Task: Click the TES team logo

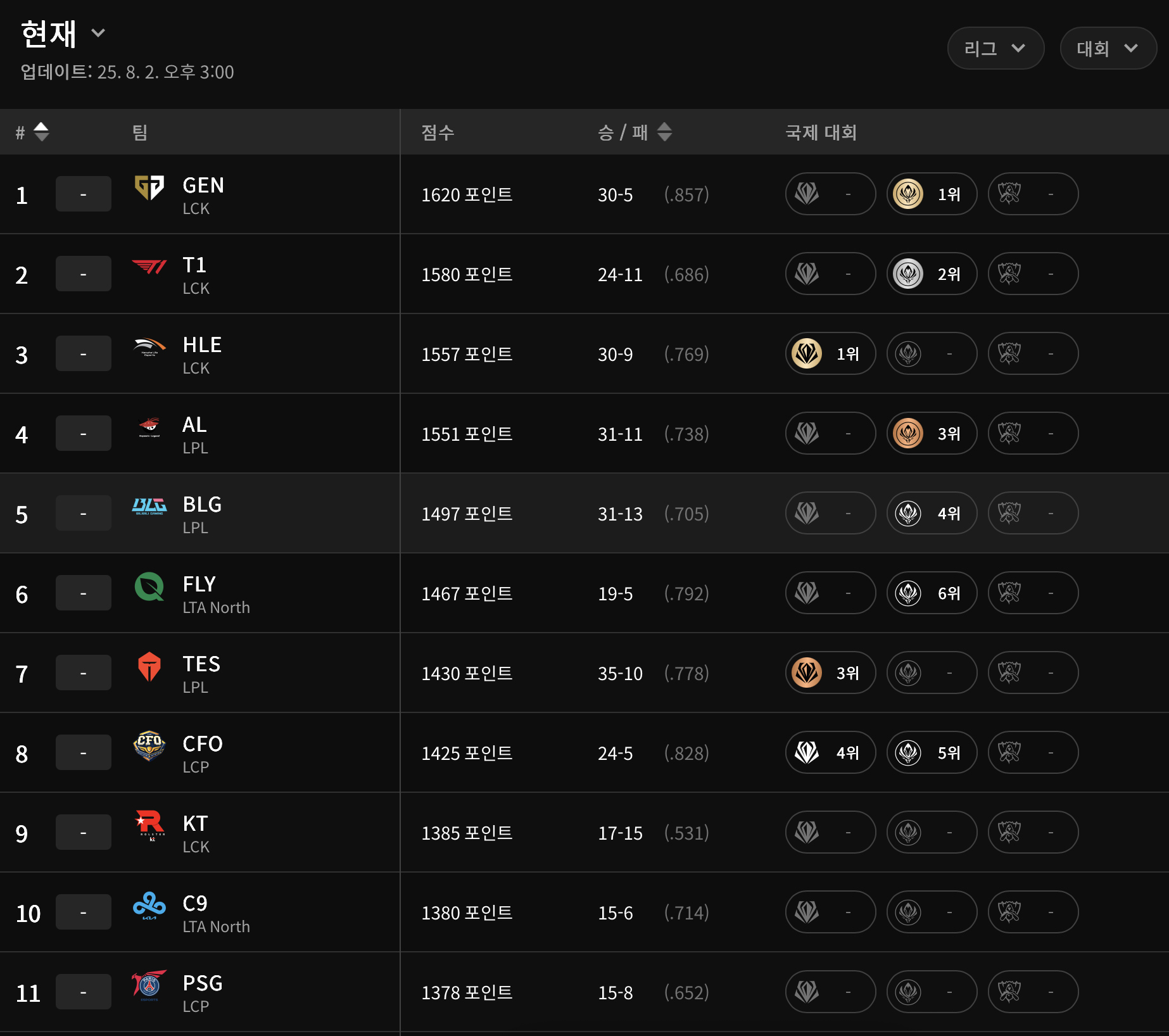Action: (149, 666)
